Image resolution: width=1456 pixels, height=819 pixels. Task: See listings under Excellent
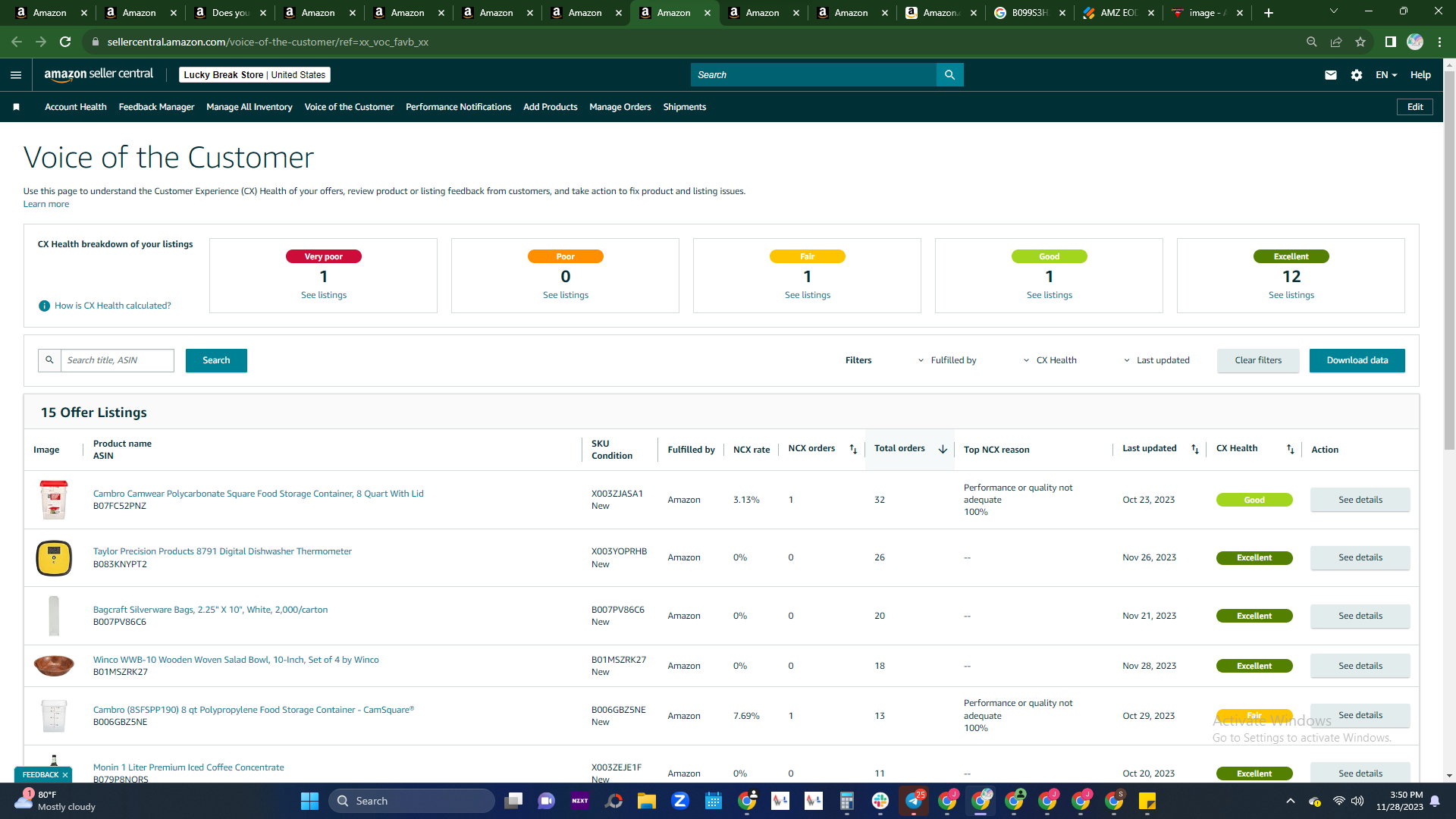[1291, 295]
